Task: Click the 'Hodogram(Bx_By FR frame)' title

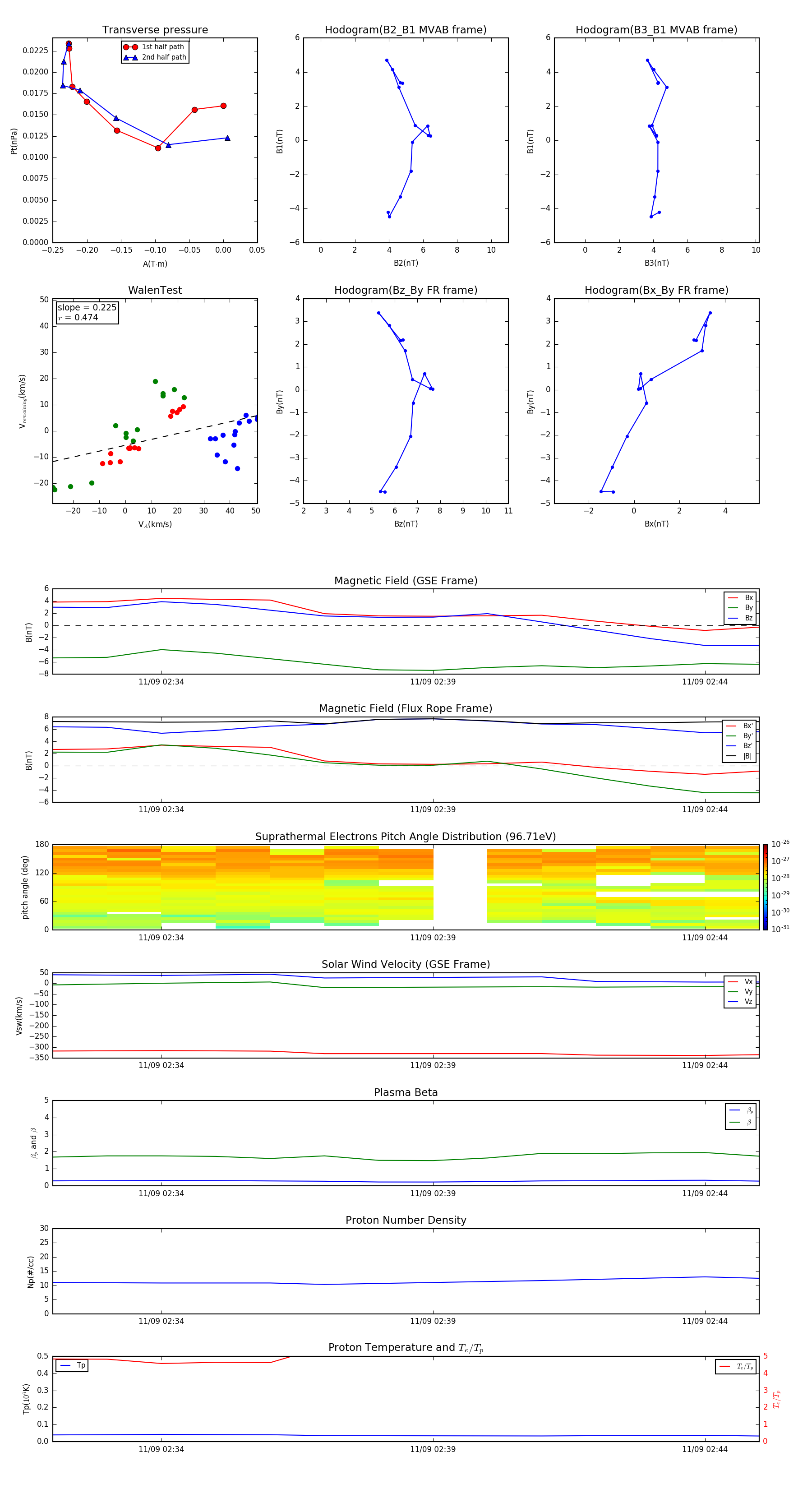Action: 656,290
